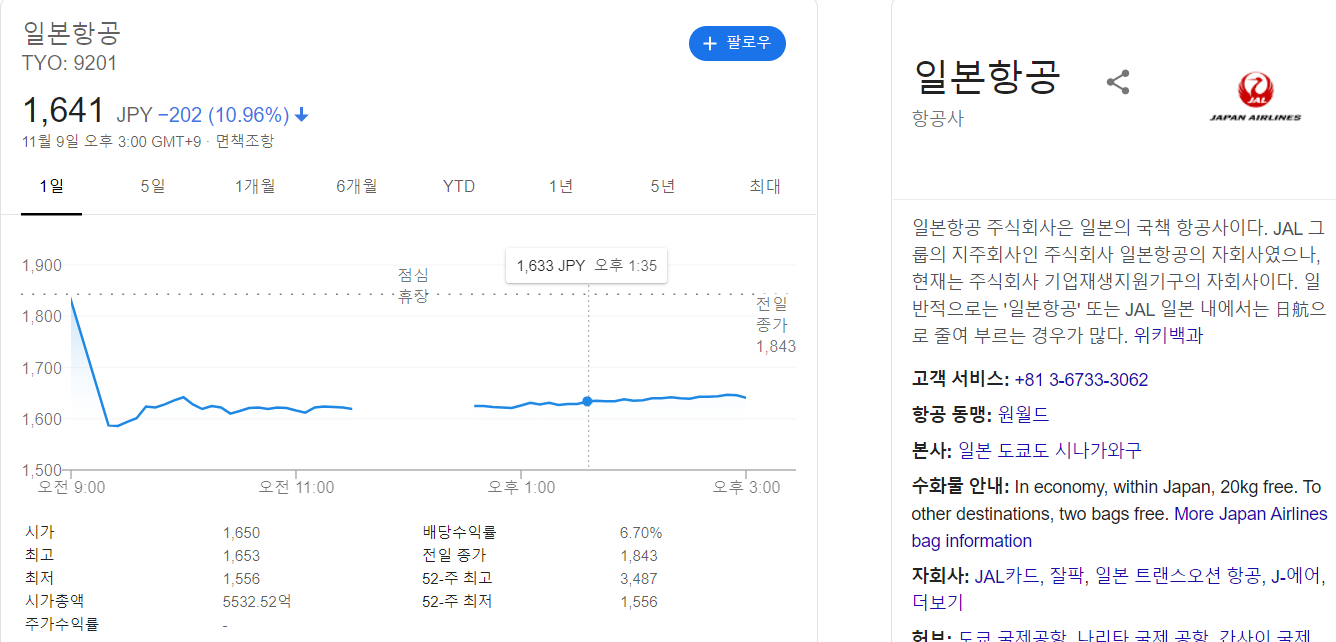The height and width of the screenshot is (642, 1336).
Task: Click the Japan Airlines logo thumbnail
Action: [x=1255, y=97]
